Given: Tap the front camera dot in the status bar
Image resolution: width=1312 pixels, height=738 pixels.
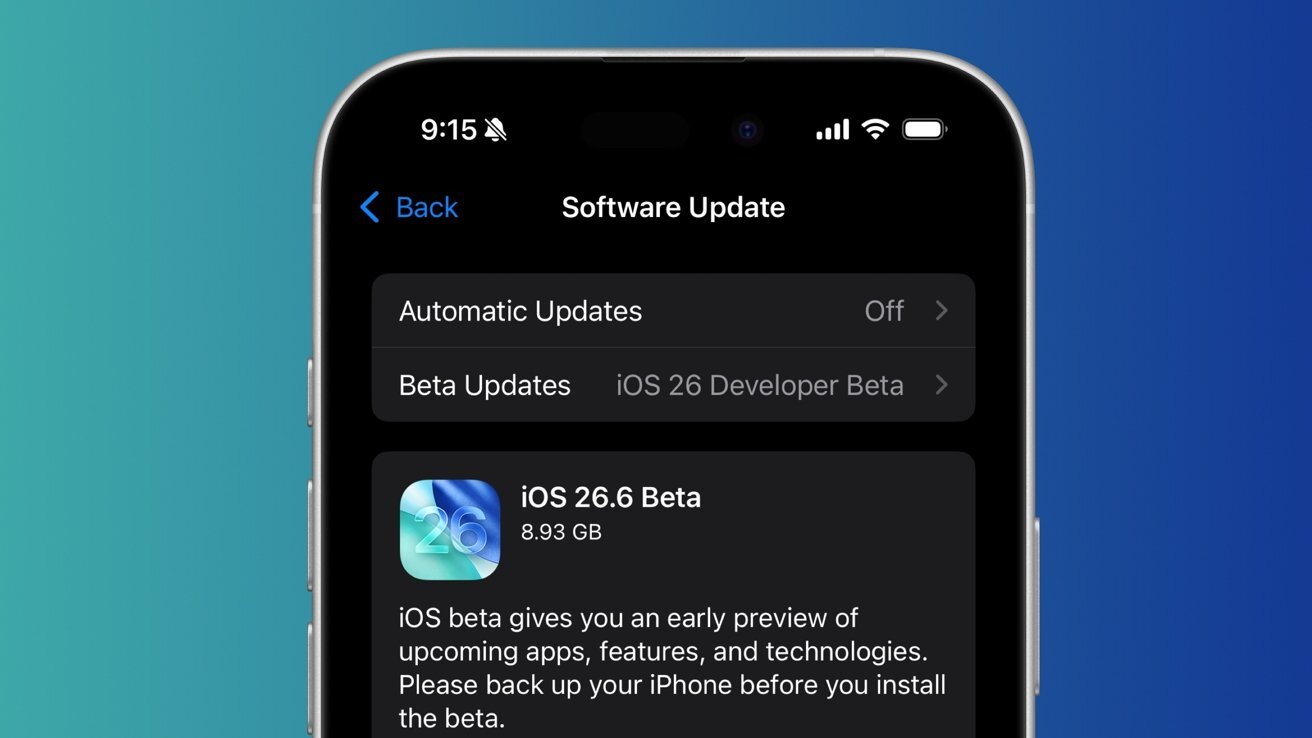Looking at the screenshot, I should coord(747,130).
